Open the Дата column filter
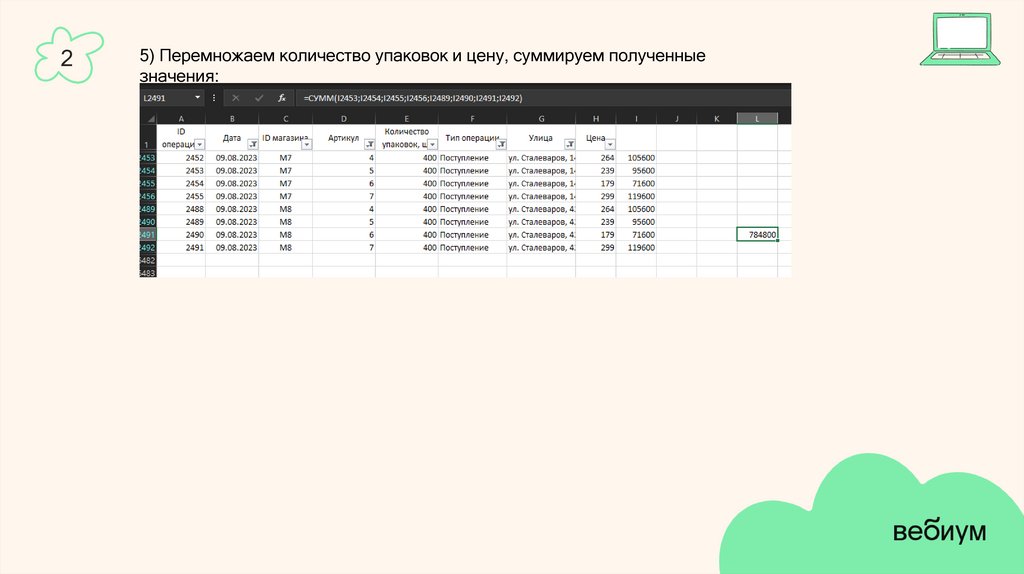 click(x=251, y=145)
